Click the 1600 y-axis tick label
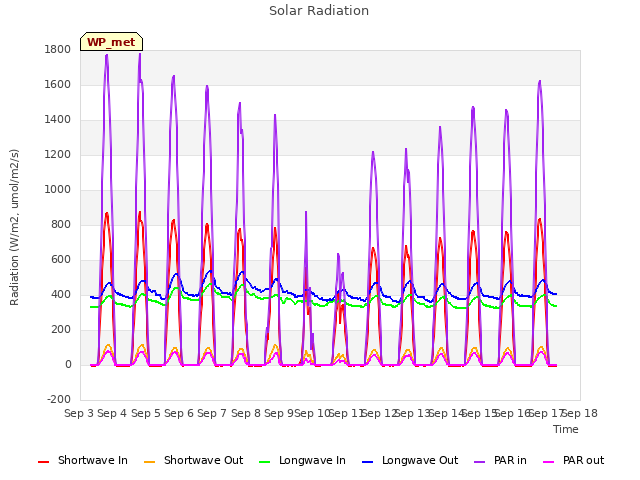 pyautogui.click(x=58, y=85)
